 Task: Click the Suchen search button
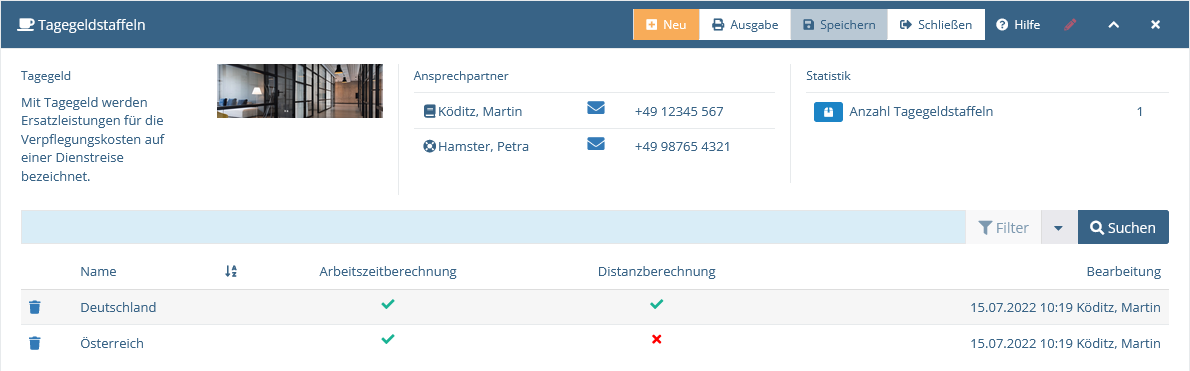coord(1123,228)
